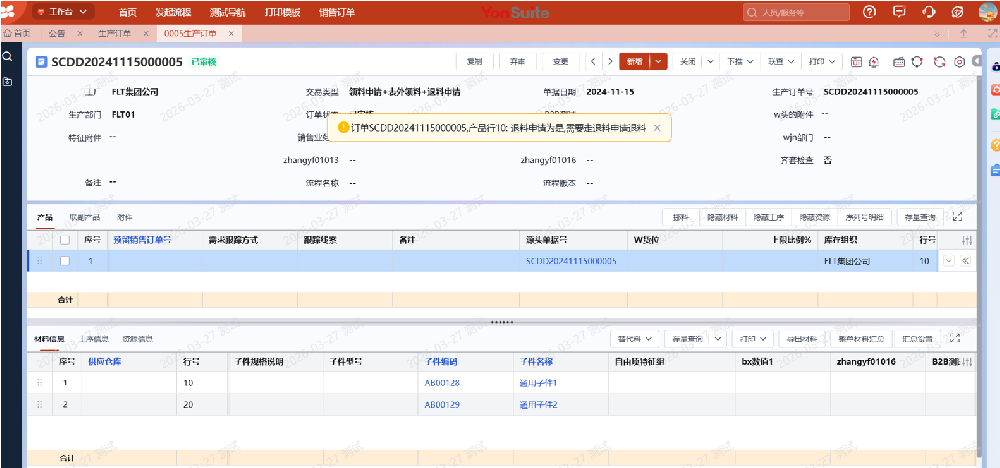The width and height of the screenshot is (1000, 468).
Task: Open the AB00128 material code link
Action: point(442,382)
